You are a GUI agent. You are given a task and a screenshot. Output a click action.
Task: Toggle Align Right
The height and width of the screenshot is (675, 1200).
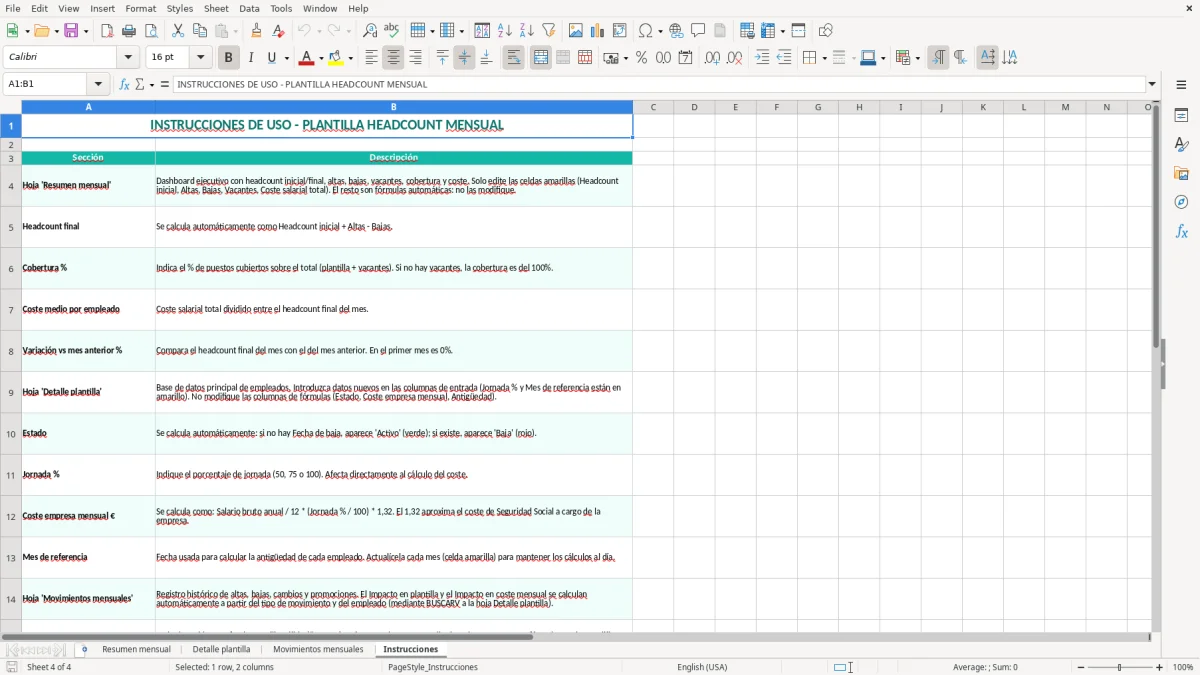click(x=415, y=58)
